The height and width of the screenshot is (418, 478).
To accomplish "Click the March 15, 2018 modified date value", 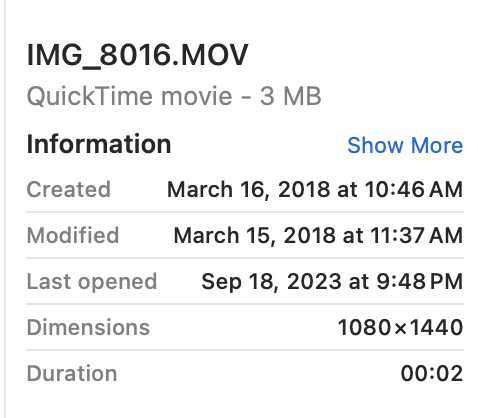I will coord(318,236).
